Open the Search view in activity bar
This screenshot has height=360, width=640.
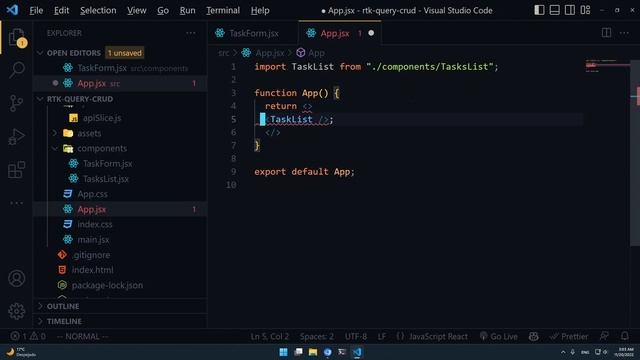[x=17, y=70]
